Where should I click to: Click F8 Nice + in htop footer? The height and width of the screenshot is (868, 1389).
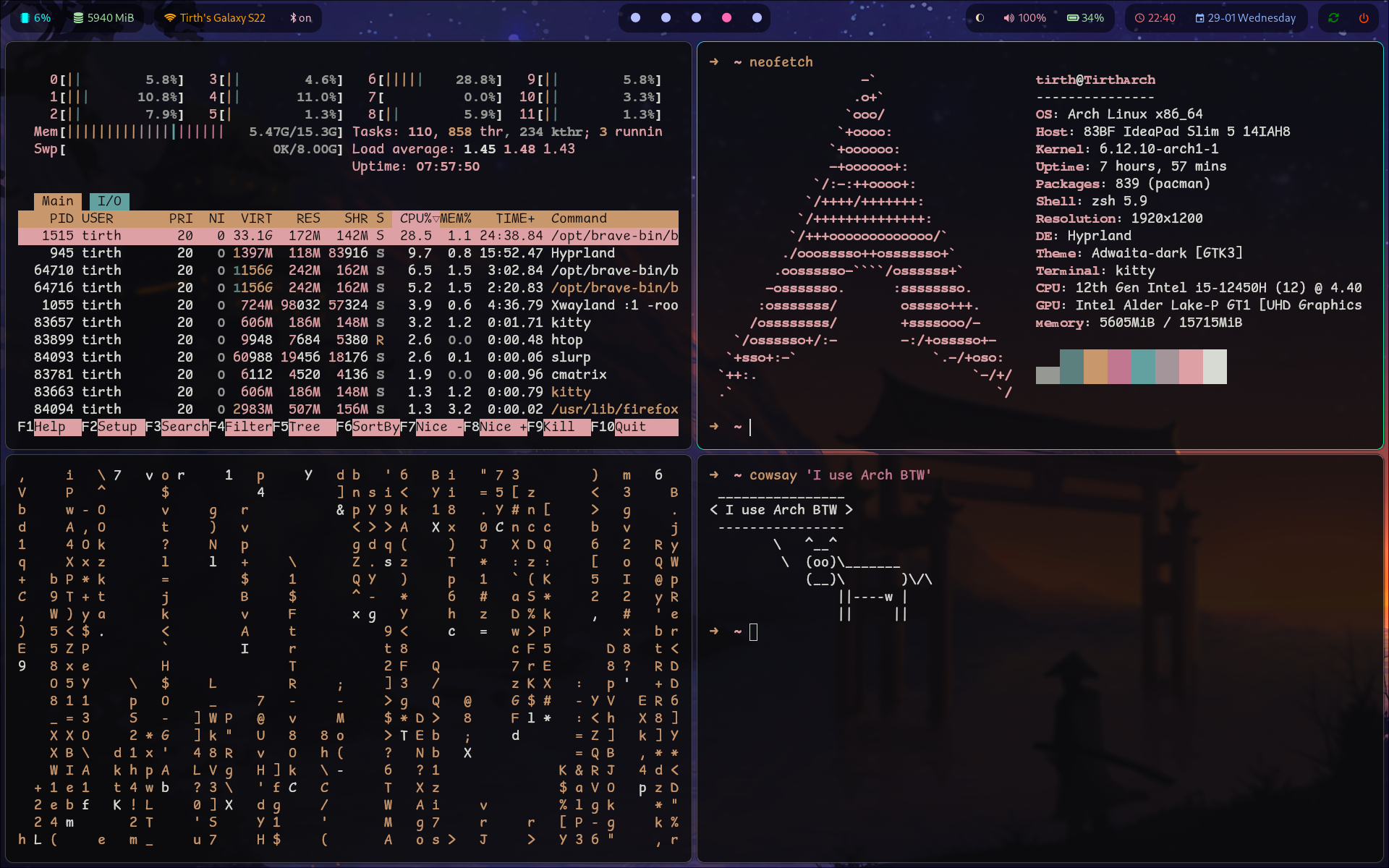(496, 427)
